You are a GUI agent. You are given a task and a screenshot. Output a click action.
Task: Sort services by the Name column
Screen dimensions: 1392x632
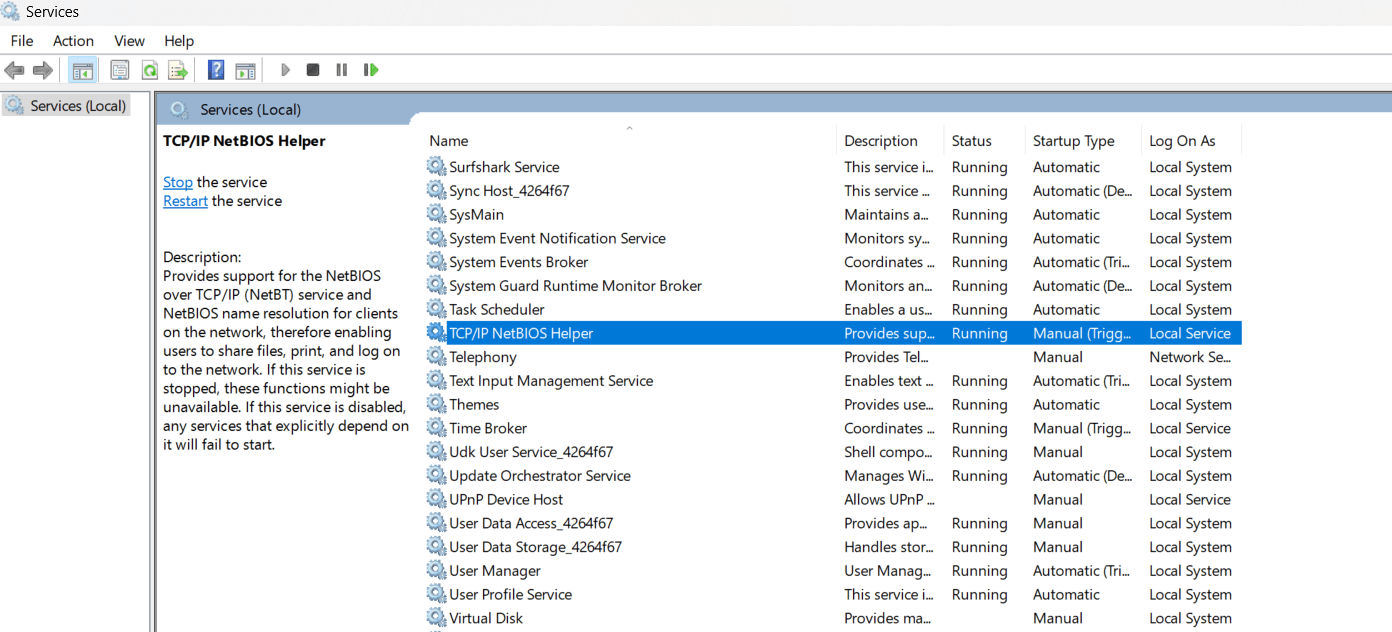point(448,140)
